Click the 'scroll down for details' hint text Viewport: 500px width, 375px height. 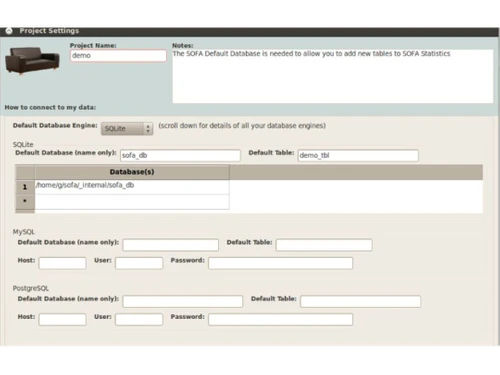[242, 126]
